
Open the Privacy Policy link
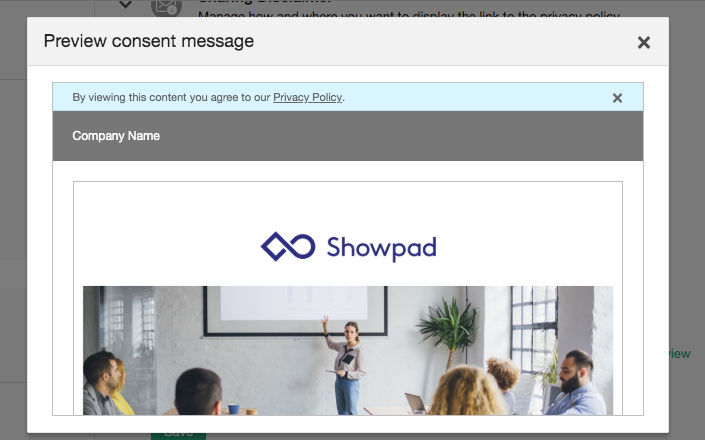pyautogui.click(x=308, y=97)
